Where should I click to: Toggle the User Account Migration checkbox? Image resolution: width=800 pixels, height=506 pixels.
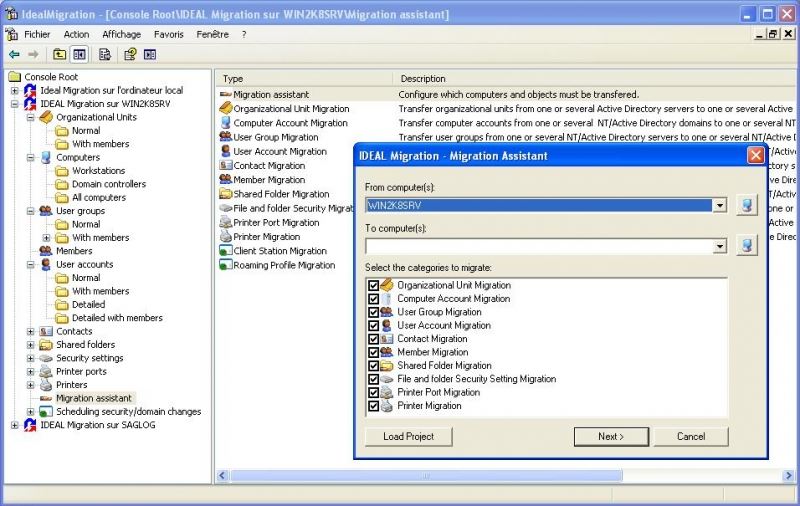click(x=374, y=326)
